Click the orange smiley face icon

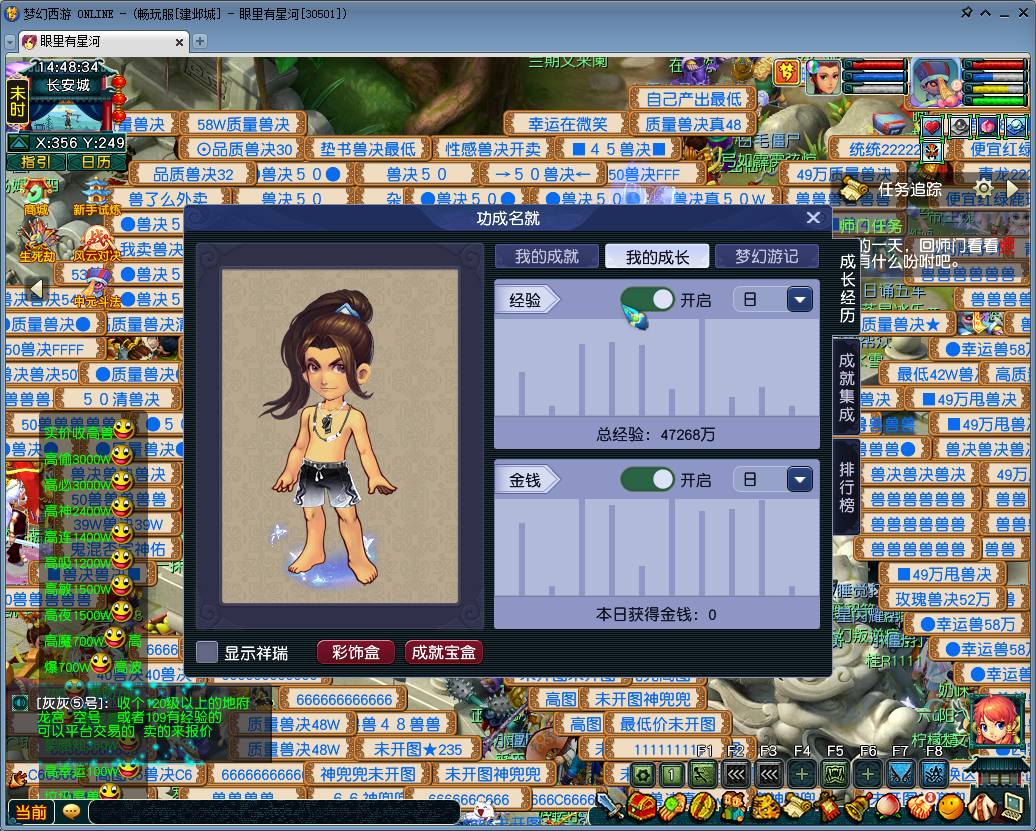[951, 806]
